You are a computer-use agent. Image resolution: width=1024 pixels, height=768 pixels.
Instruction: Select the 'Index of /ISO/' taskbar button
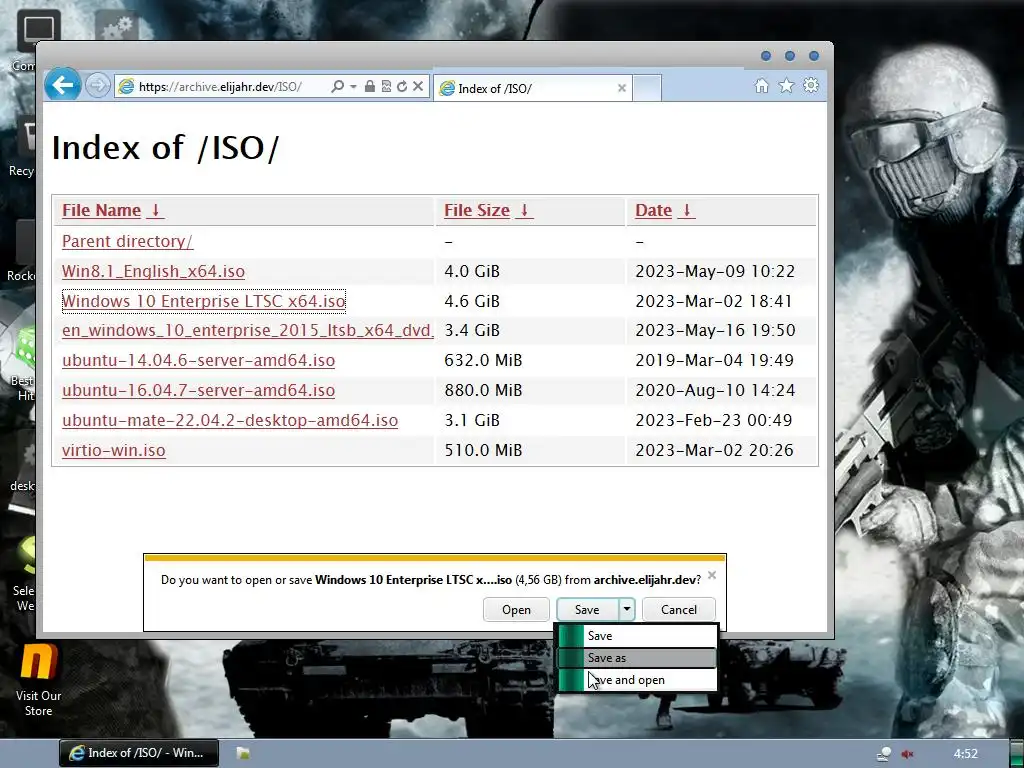coord(139,753)
